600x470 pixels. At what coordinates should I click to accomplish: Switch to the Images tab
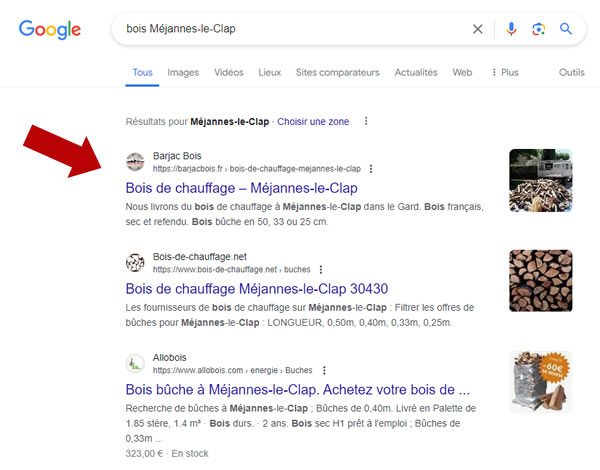pyautogui.click(x=183, y=72)
